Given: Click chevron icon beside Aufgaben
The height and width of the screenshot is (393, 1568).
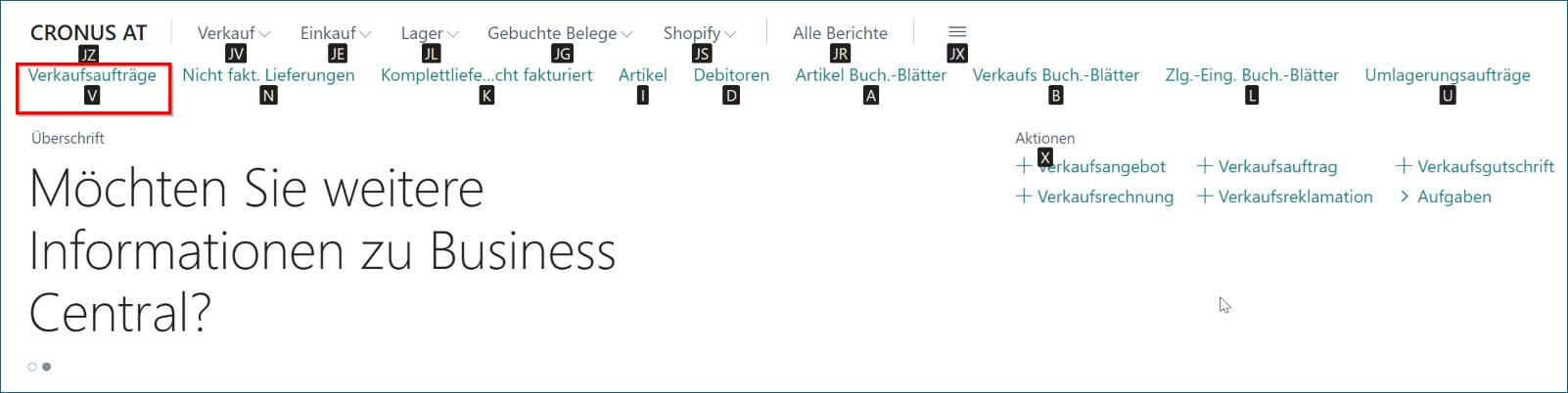Looking at the screenshot, I should click(1405, 196).
